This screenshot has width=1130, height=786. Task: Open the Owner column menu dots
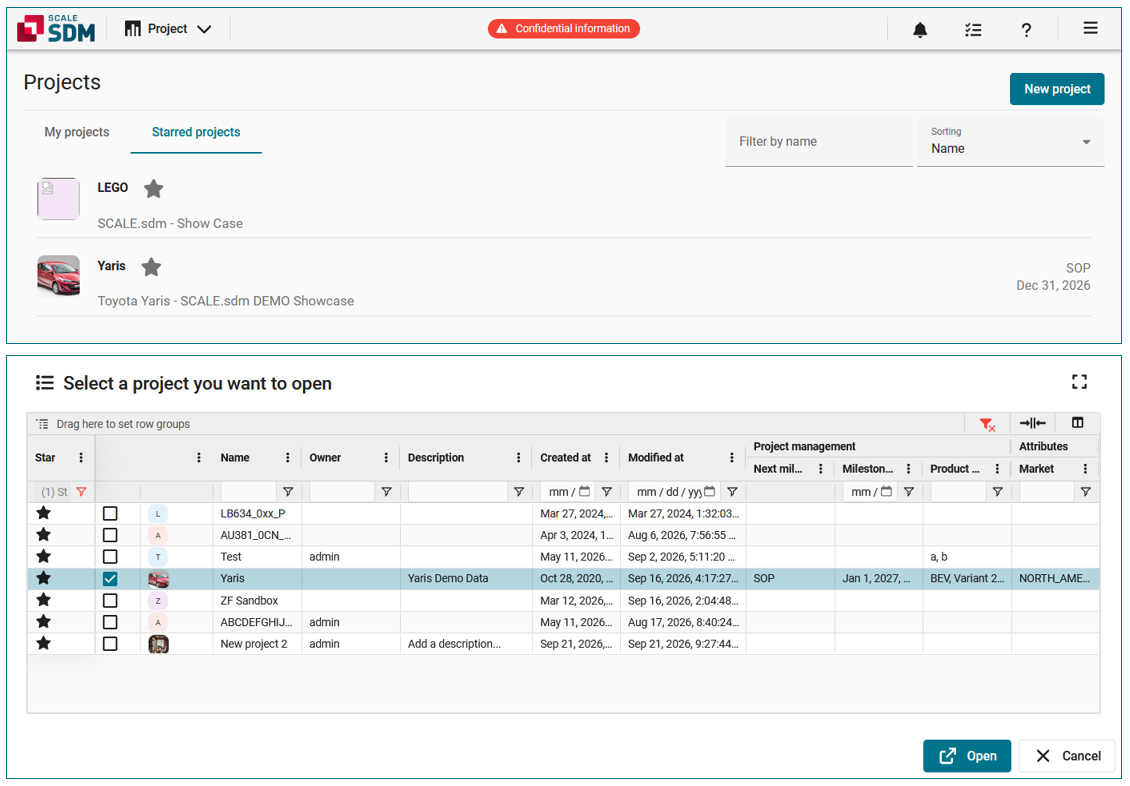click(x=386, y=457)
